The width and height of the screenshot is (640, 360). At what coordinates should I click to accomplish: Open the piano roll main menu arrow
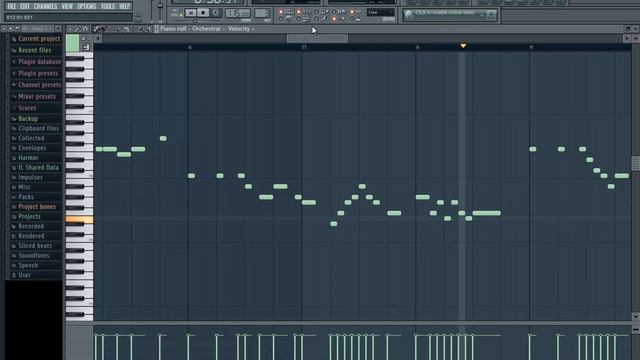click(x=70, y=29)
